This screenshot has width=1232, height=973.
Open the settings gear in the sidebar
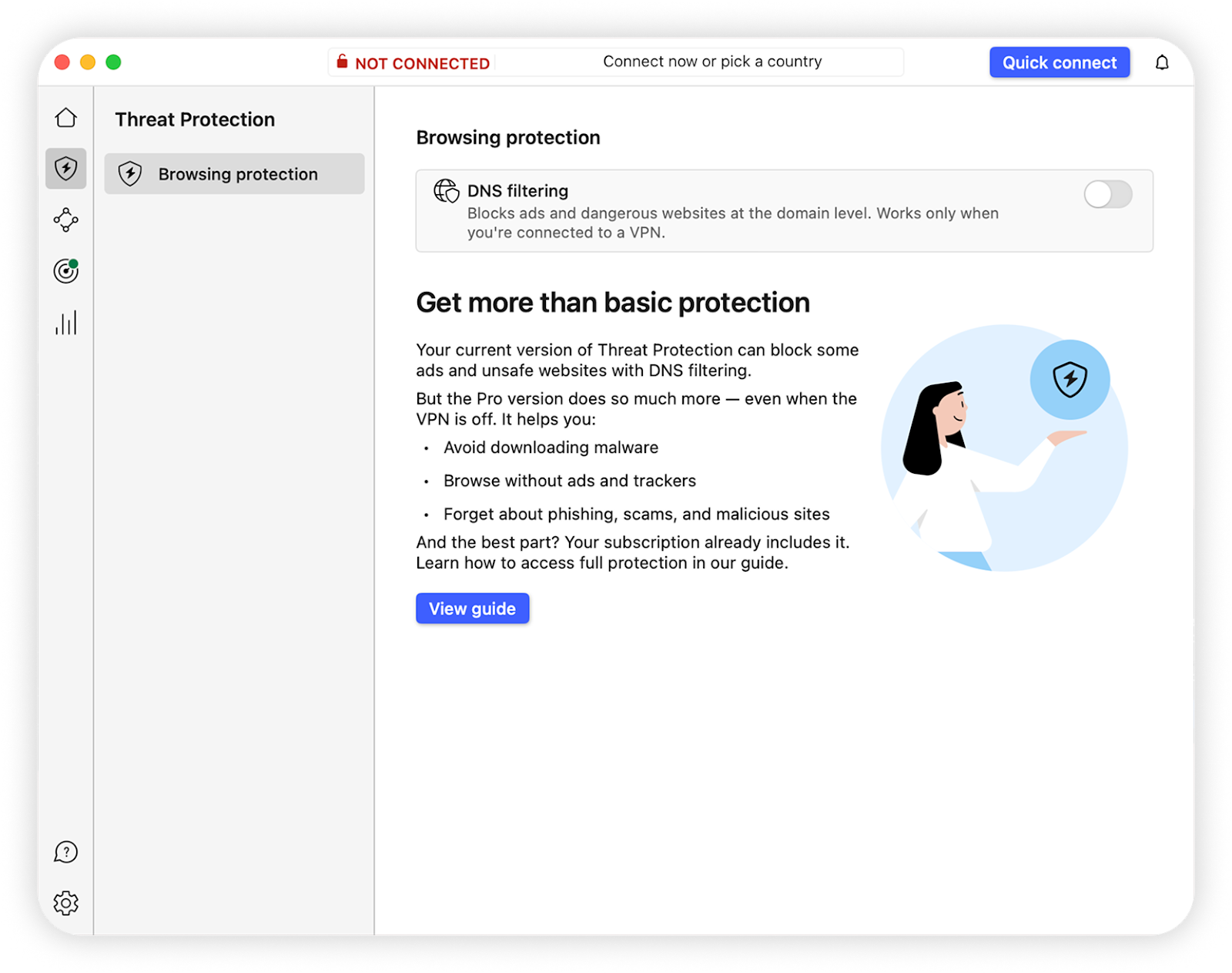(x=66, y=903)
